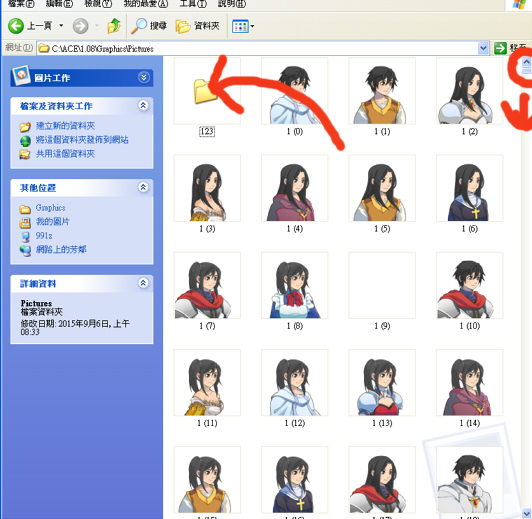532x519 pixels.
Task: Click 將這個資料夾發佈到網站 link
Action: pyautogui.click(x=82, y=140)
